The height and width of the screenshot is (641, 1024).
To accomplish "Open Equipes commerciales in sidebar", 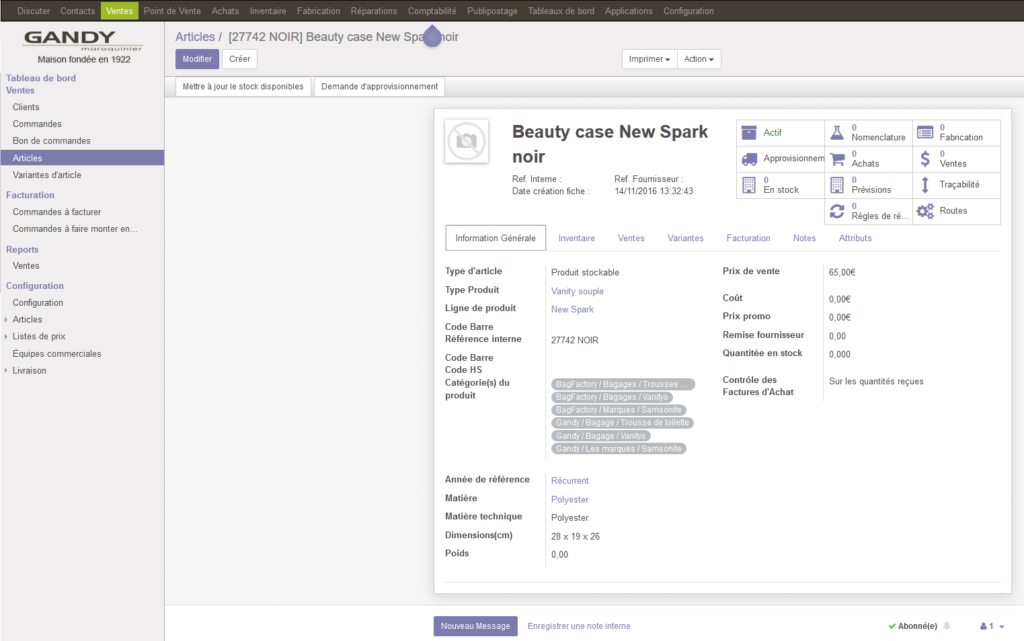I will [x=57, y=354].
